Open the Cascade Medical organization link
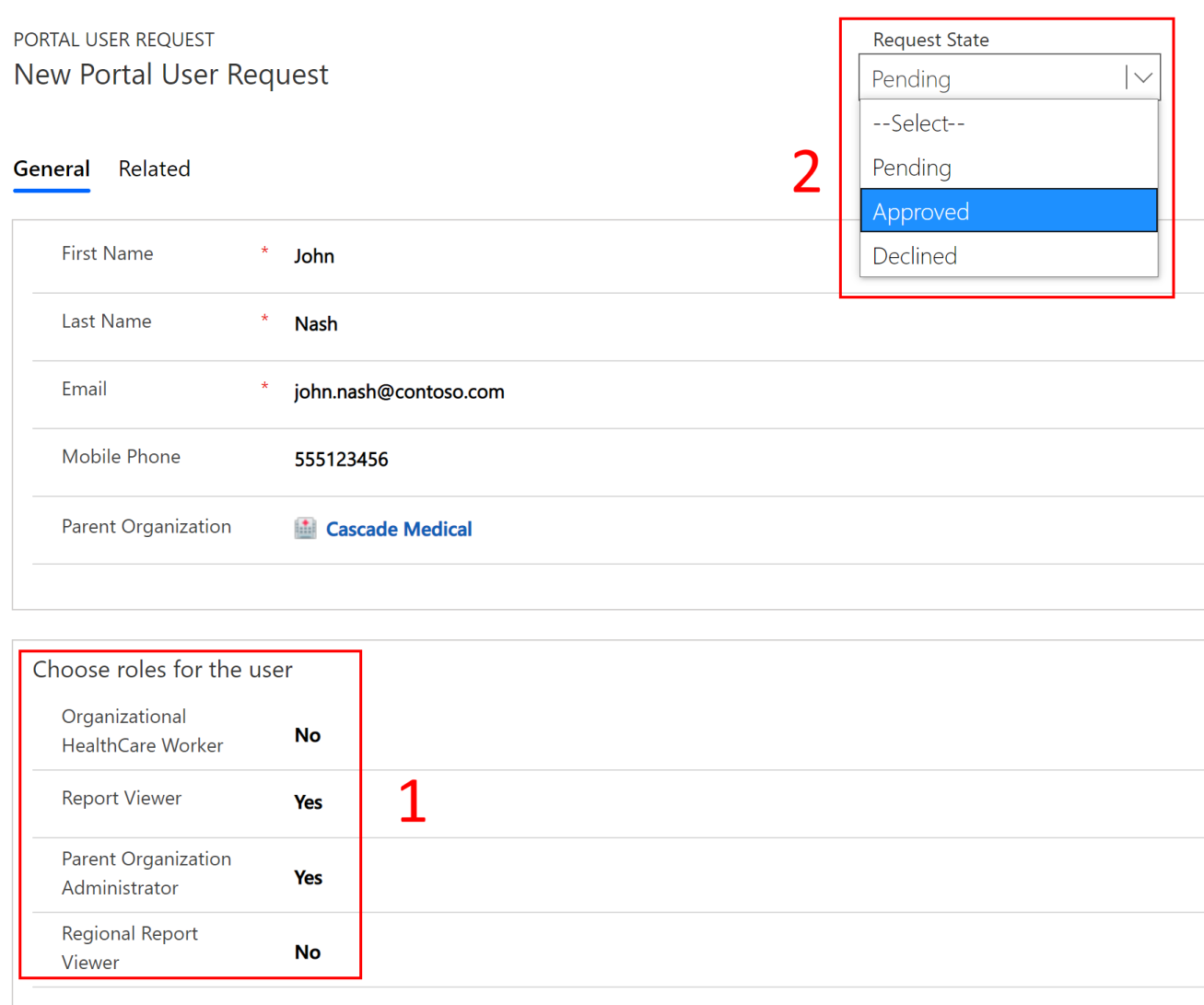Screen dimensions: 1204x1005 [399, 529]
